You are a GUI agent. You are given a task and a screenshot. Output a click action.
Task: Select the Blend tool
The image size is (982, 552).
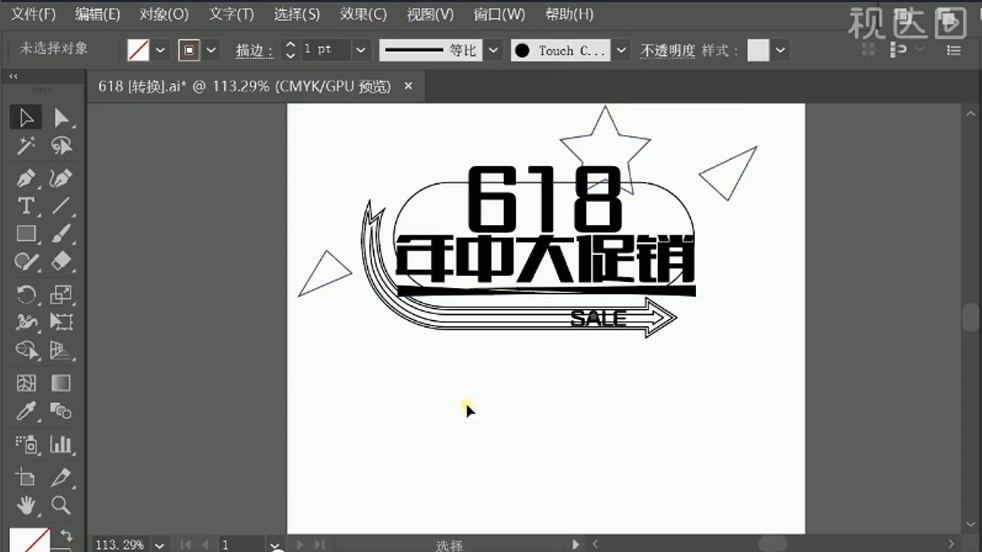pos(61,411)
